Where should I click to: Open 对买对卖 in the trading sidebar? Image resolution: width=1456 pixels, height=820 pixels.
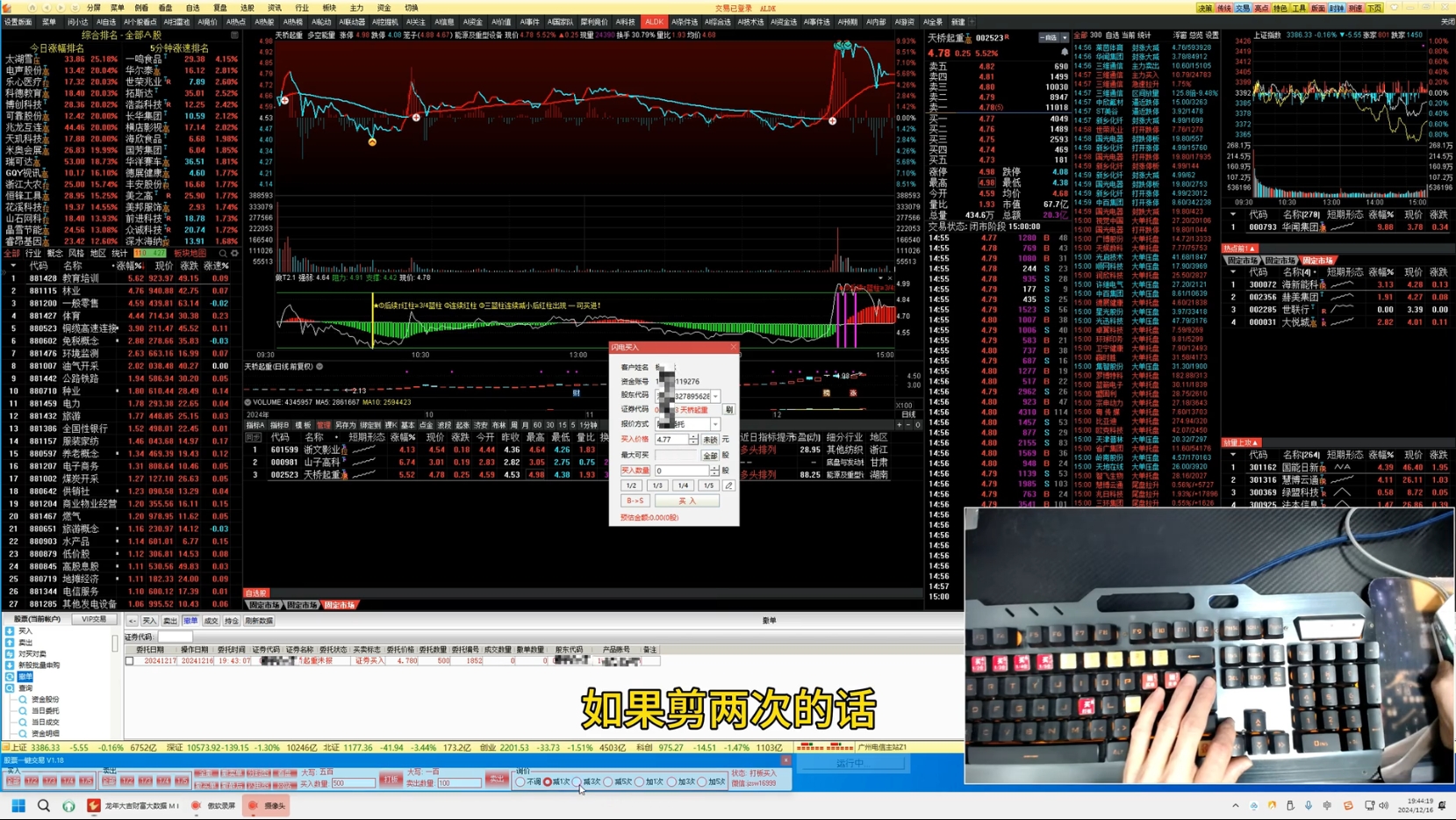coord(32,654)
